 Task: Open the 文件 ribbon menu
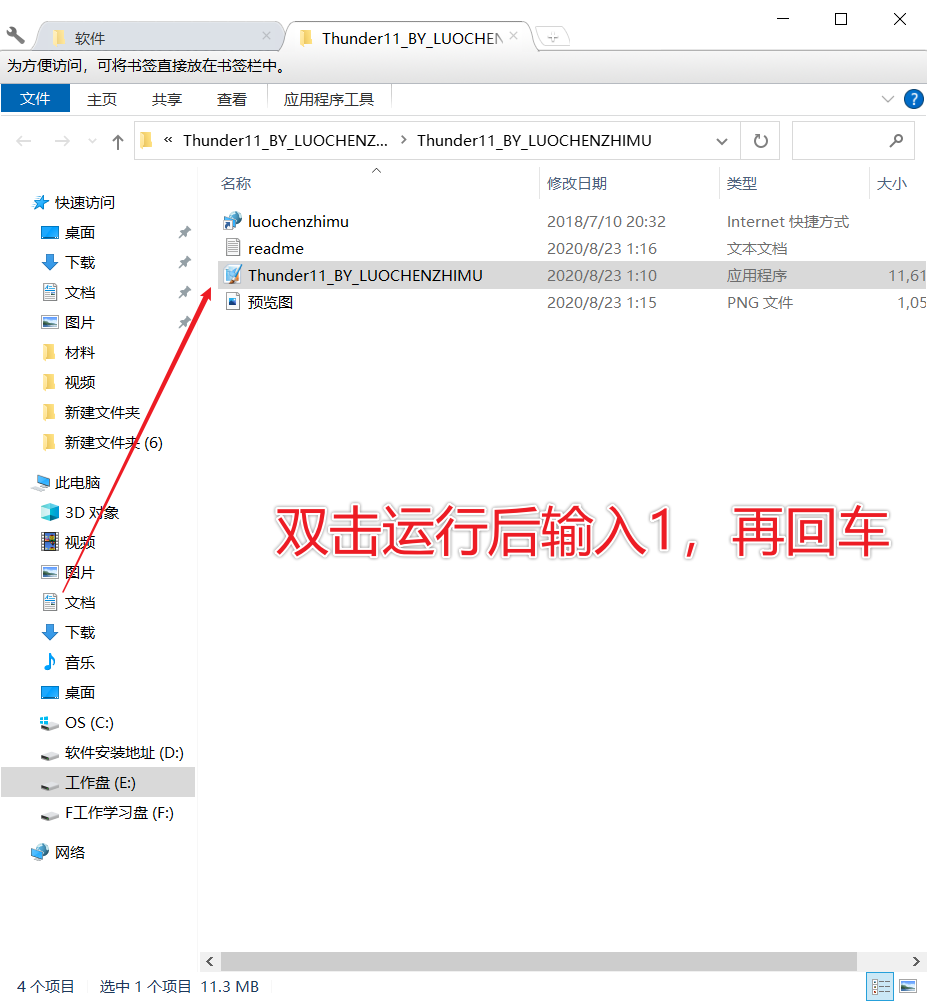coord(35,99)
